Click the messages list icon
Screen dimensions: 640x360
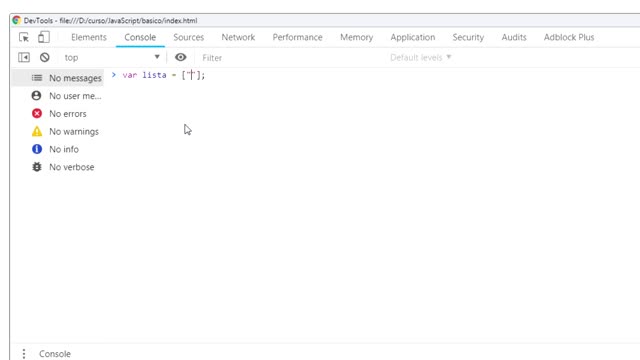coord(37,78)
